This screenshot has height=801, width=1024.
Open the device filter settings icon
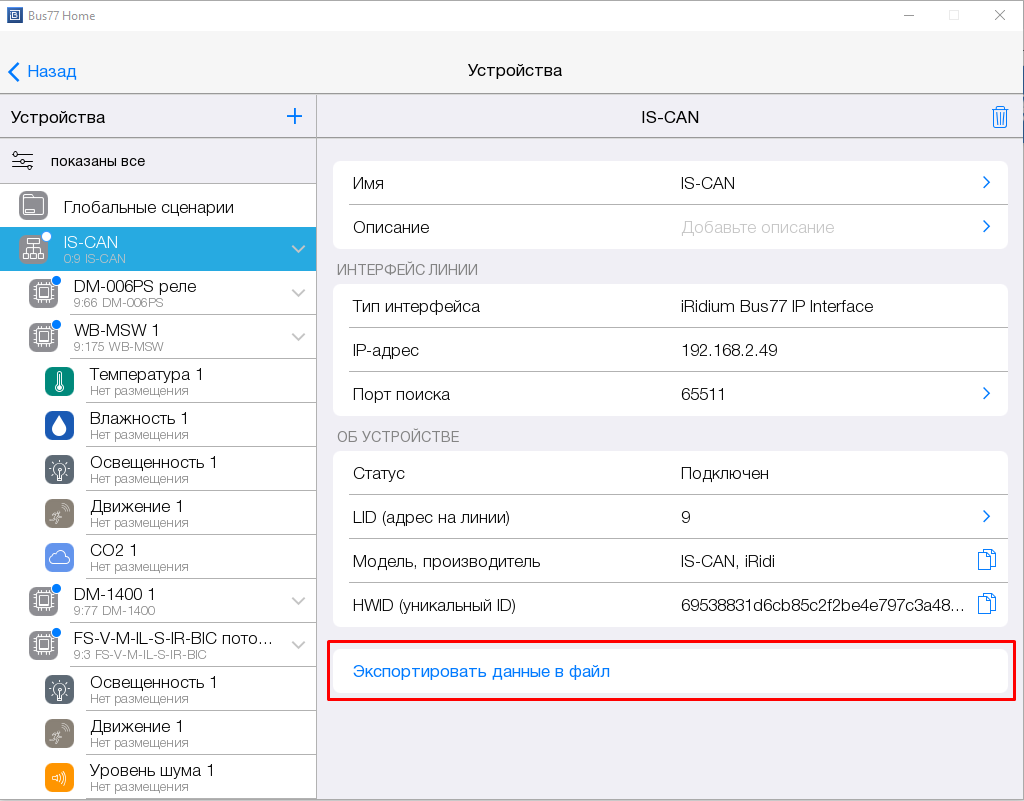pos(23,161)
